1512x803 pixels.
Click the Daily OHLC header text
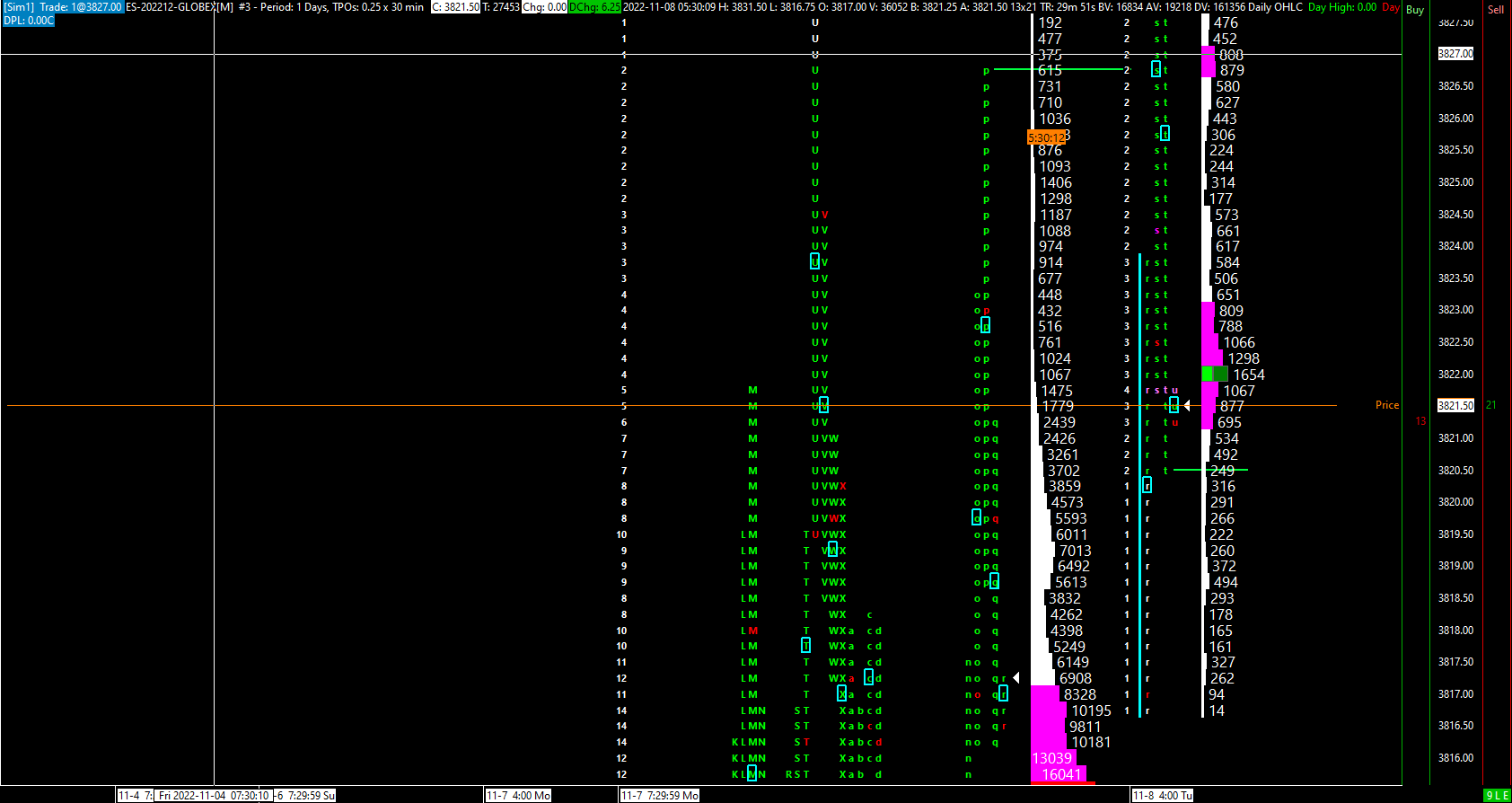(x=1276, y=7)
